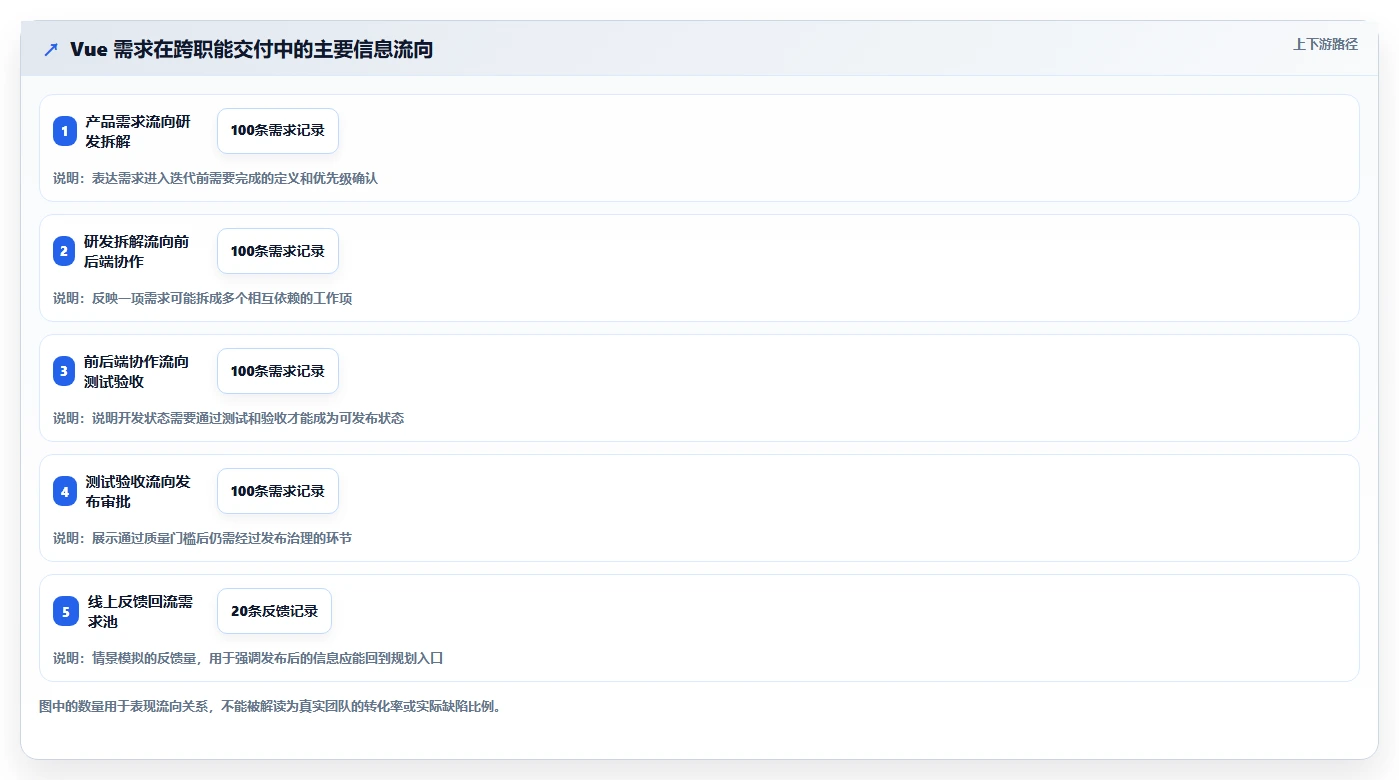
Task: Click the 100条需求记录 pill in 产品需求流向研发拆解 row
Action: tap(278, 131)
